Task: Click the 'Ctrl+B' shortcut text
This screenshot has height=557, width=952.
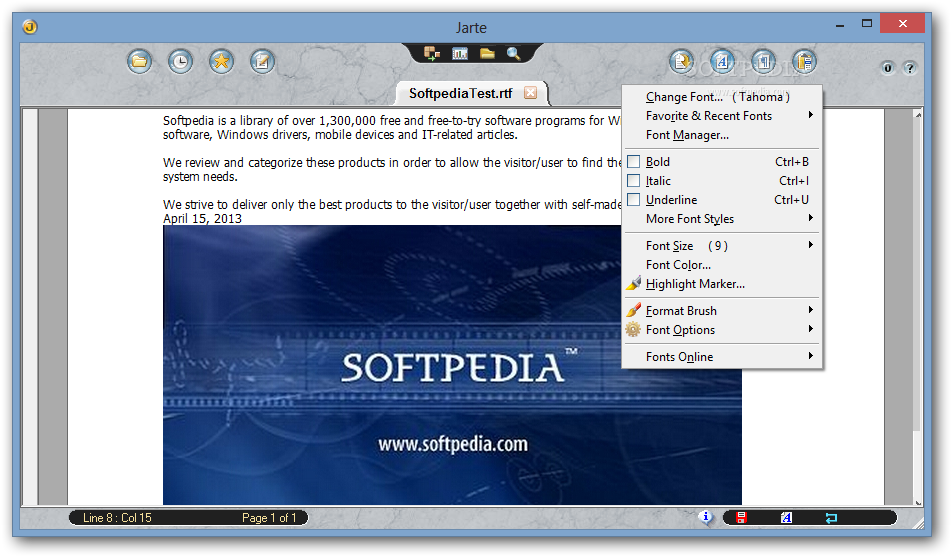Action: point(792,162)
